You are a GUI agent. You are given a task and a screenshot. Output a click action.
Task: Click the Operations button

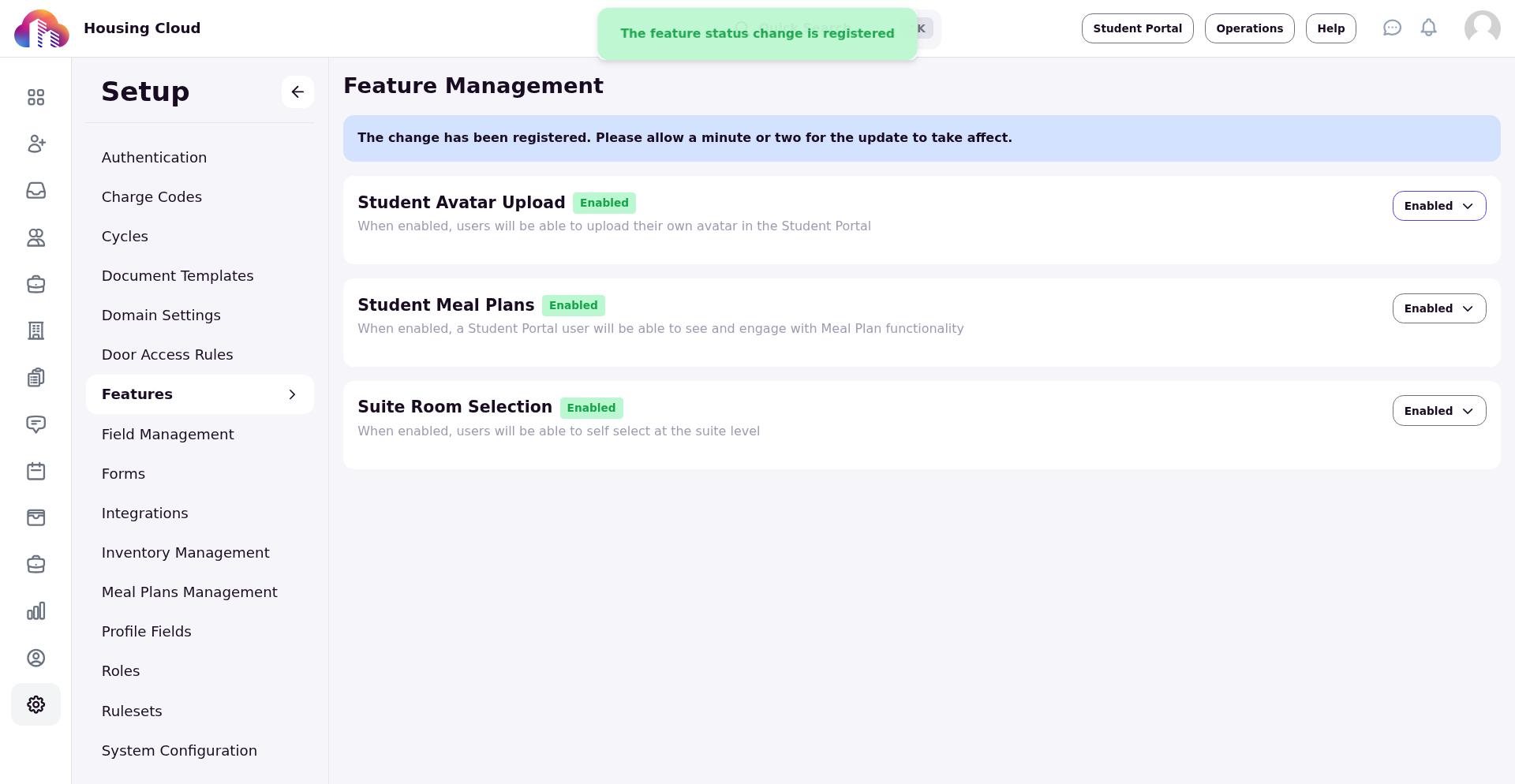coord(1249,28)
